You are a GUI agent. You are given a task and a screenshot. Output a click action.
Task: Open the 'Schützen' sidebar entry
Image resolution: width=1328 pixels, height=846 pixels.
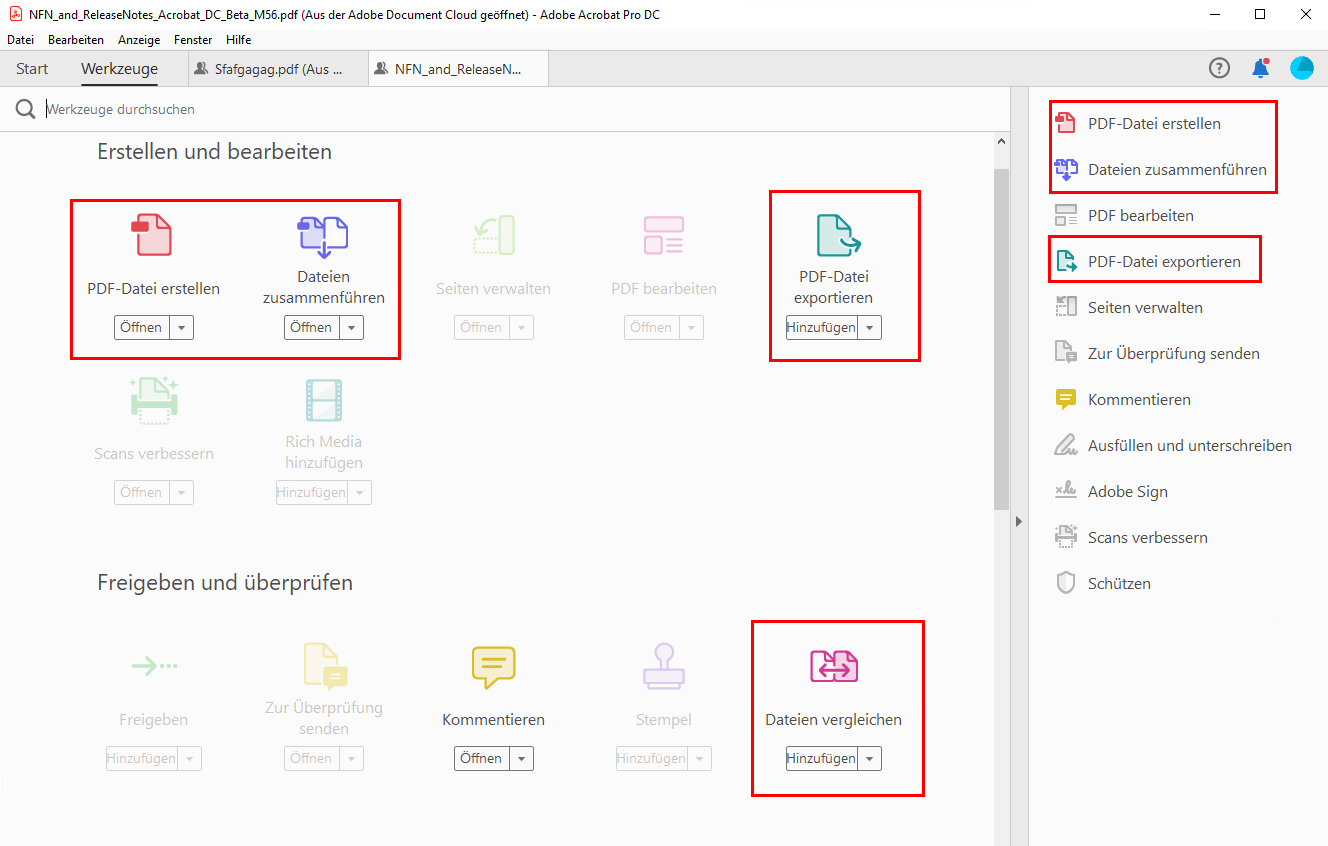pos(1103,583)
